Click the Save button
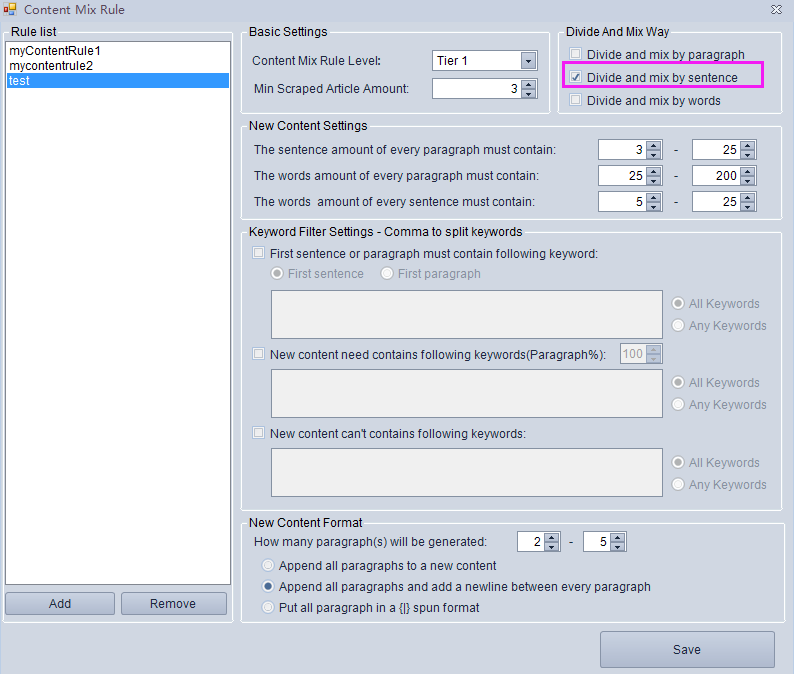794x674 pixels. tap(687, 649)
